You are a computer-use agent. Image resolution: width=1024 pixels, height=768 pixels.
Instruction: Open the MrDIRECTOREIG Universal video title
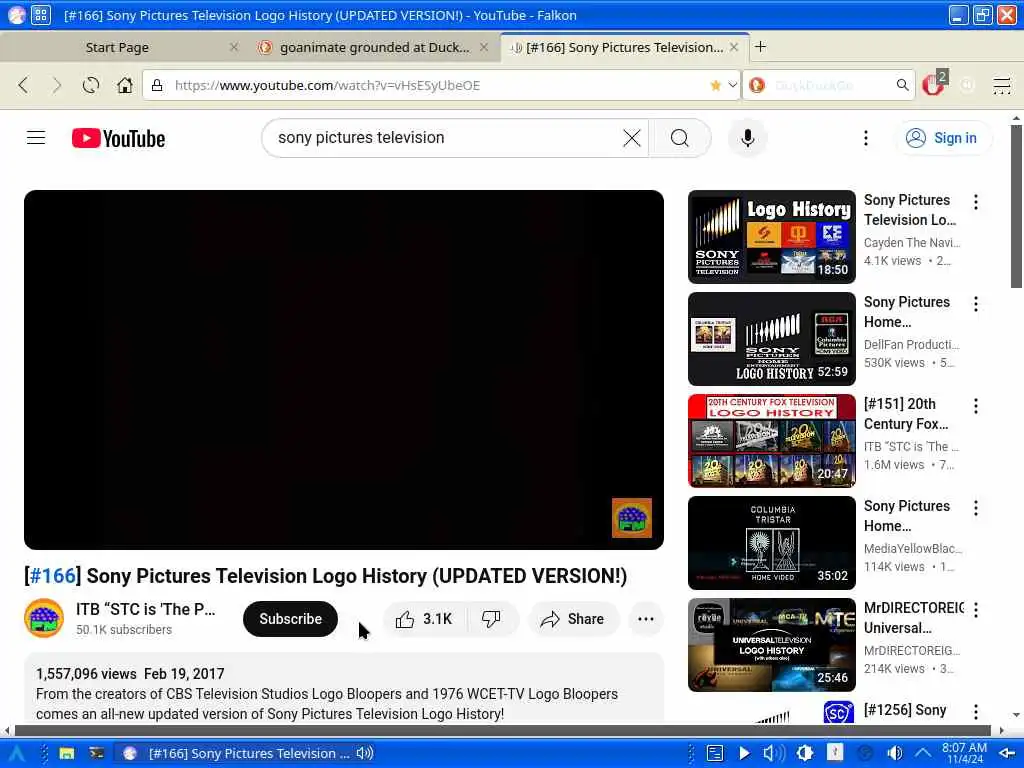click(x=914, y=618)
